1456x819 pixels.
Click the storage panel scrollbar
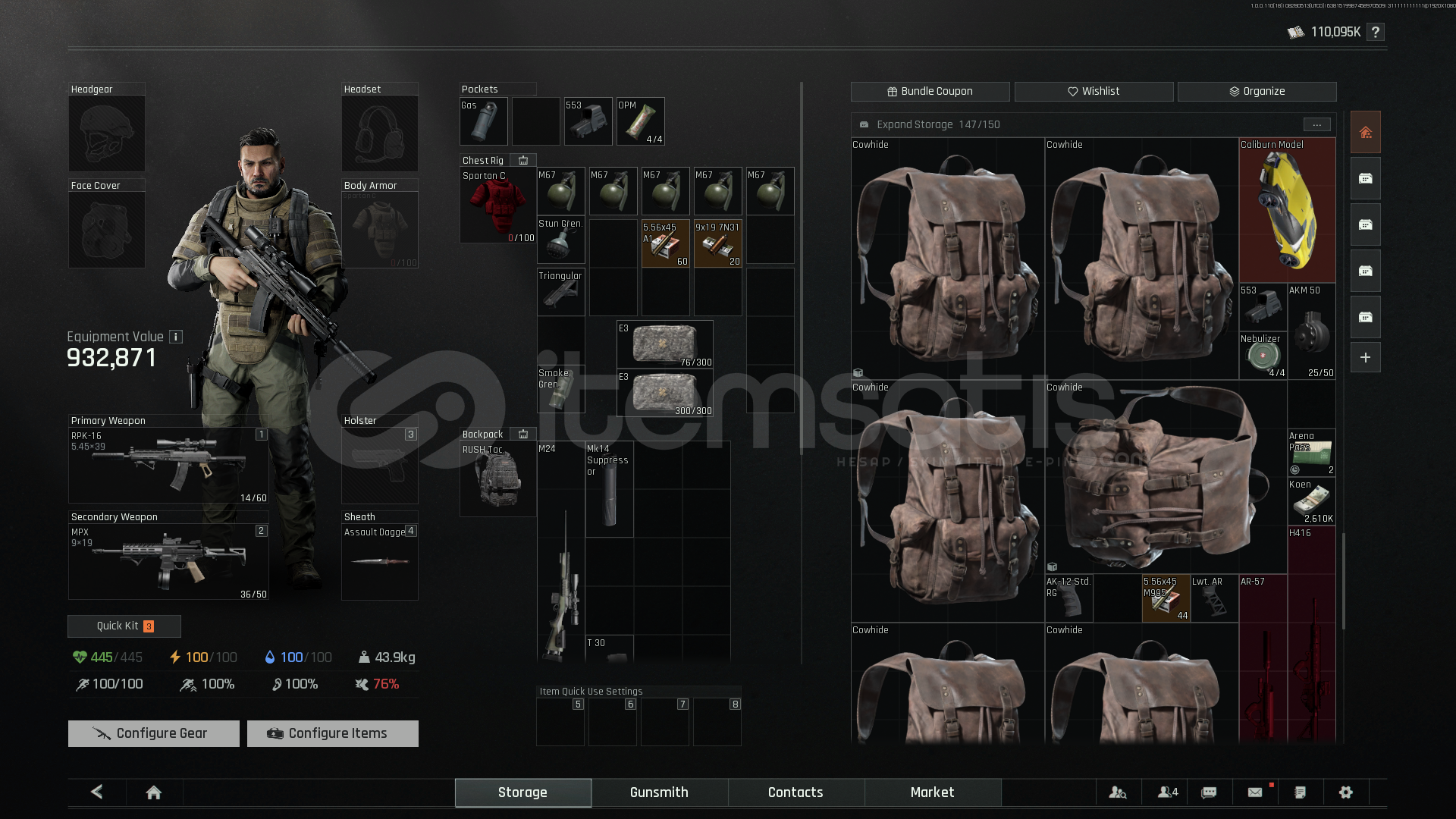[1343, 582]
